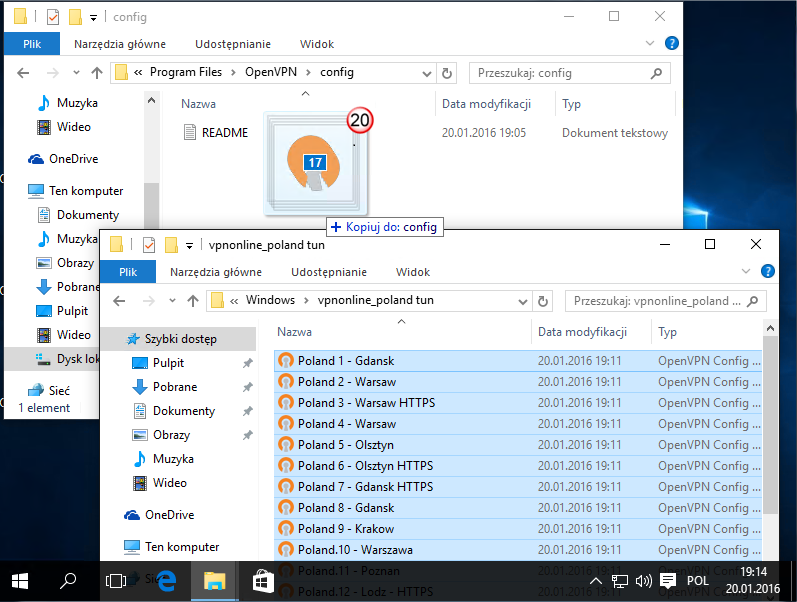Viewport: 797px width, 602px height.
Task: Click search magnifier in vpnonline_poland search box
Action: point(753,301)
